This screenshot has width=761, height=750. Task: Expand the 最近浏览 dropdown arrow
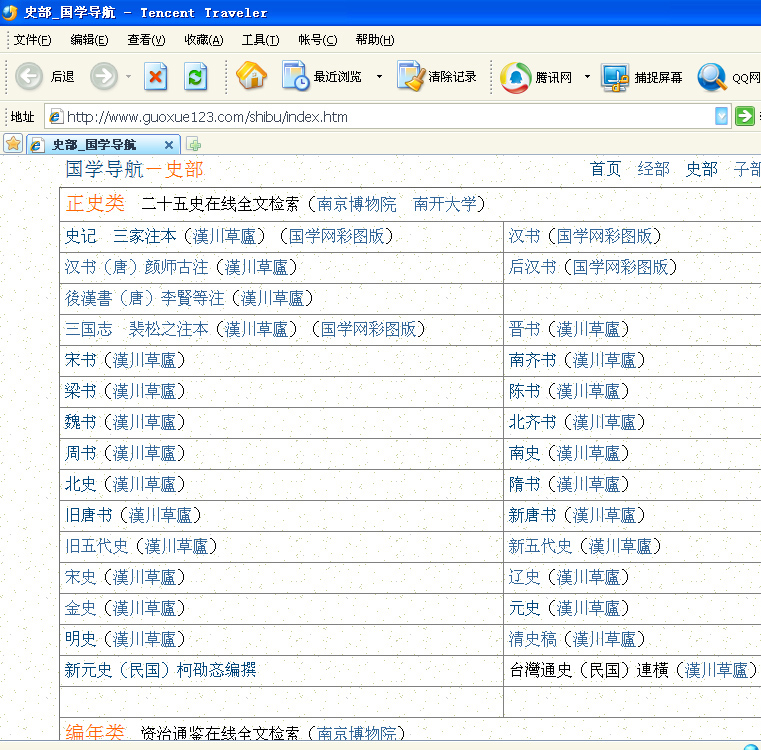[x=380, y=76]
